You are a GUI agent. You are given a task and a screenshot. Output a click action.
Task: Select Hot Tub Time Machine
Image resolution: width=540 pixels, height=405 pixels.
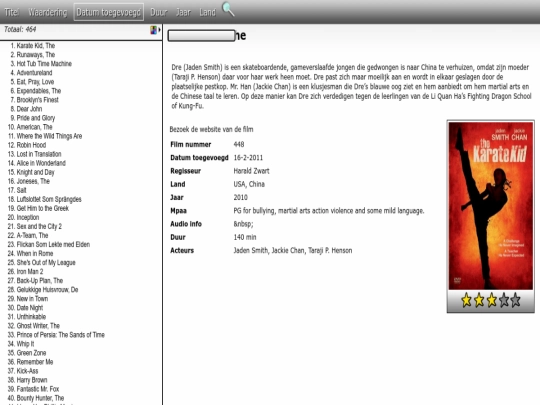click(x=44, y=64)
